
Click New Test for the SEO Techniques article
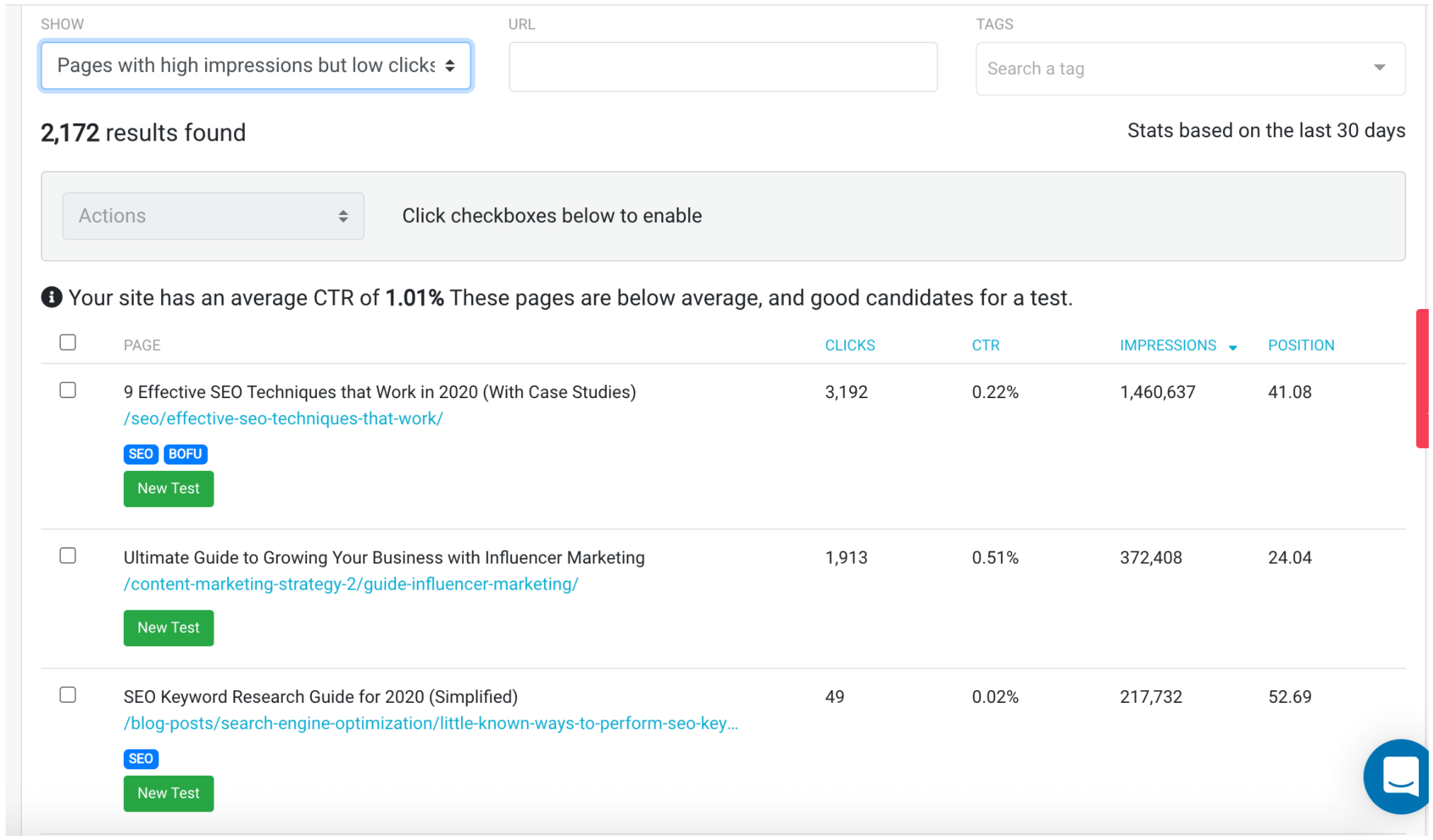coord(168,488)
